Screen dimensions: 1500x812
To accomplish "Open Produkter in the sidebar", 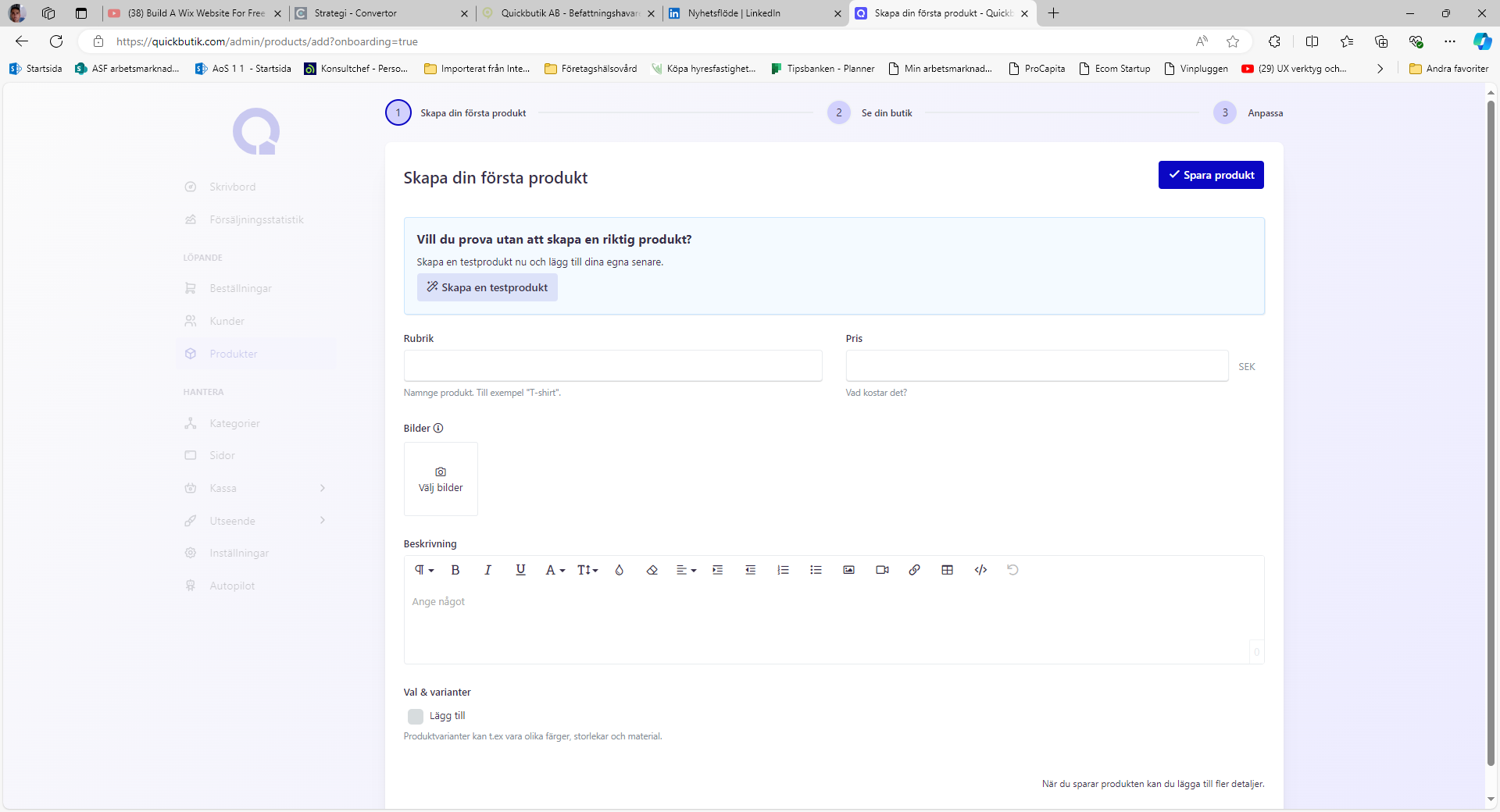I will point(233,354).
